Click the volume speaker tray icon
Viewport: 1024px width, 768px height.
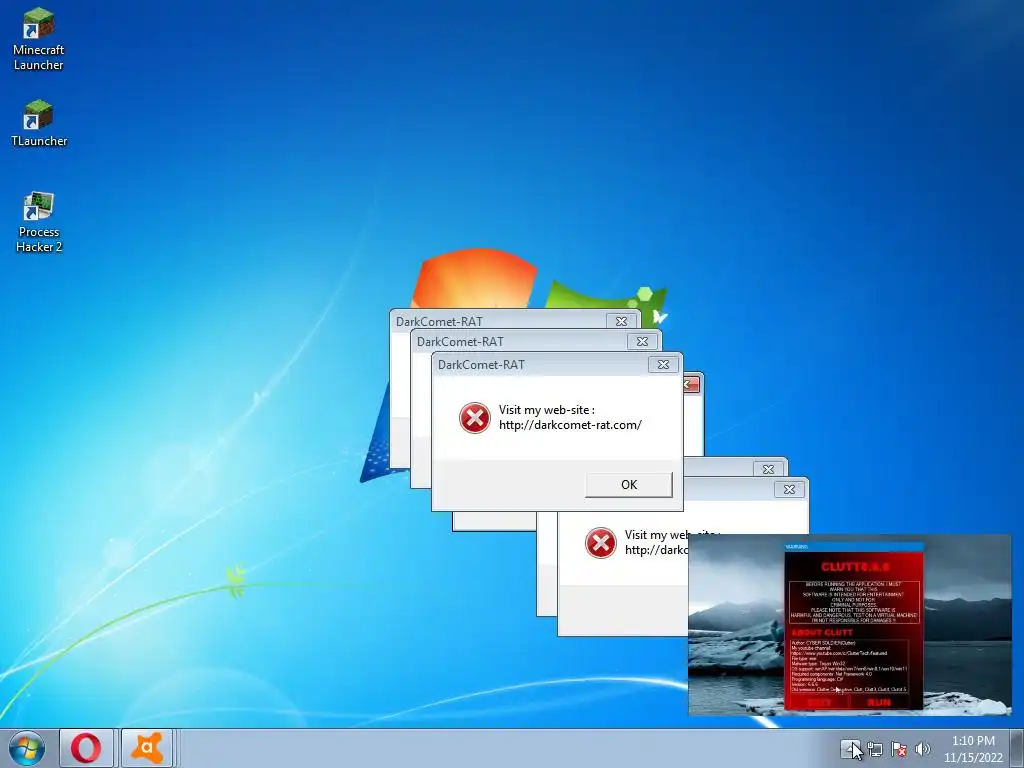[922, 749]
